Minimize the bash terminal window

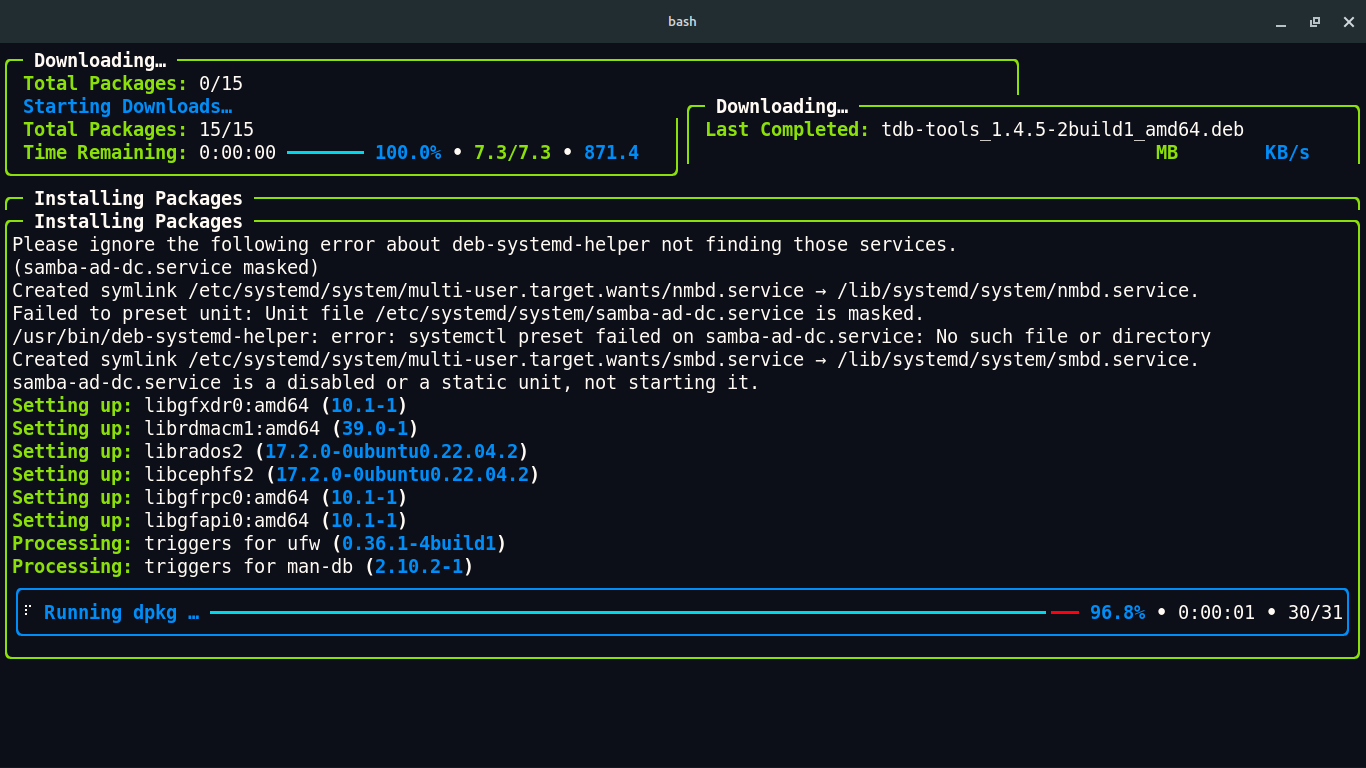[x=1281, y=22]
